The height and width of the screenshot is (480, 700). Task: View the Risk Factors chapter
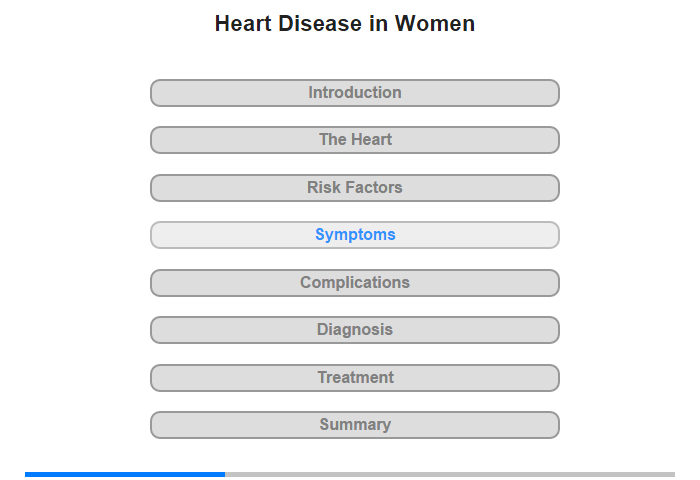354,188
